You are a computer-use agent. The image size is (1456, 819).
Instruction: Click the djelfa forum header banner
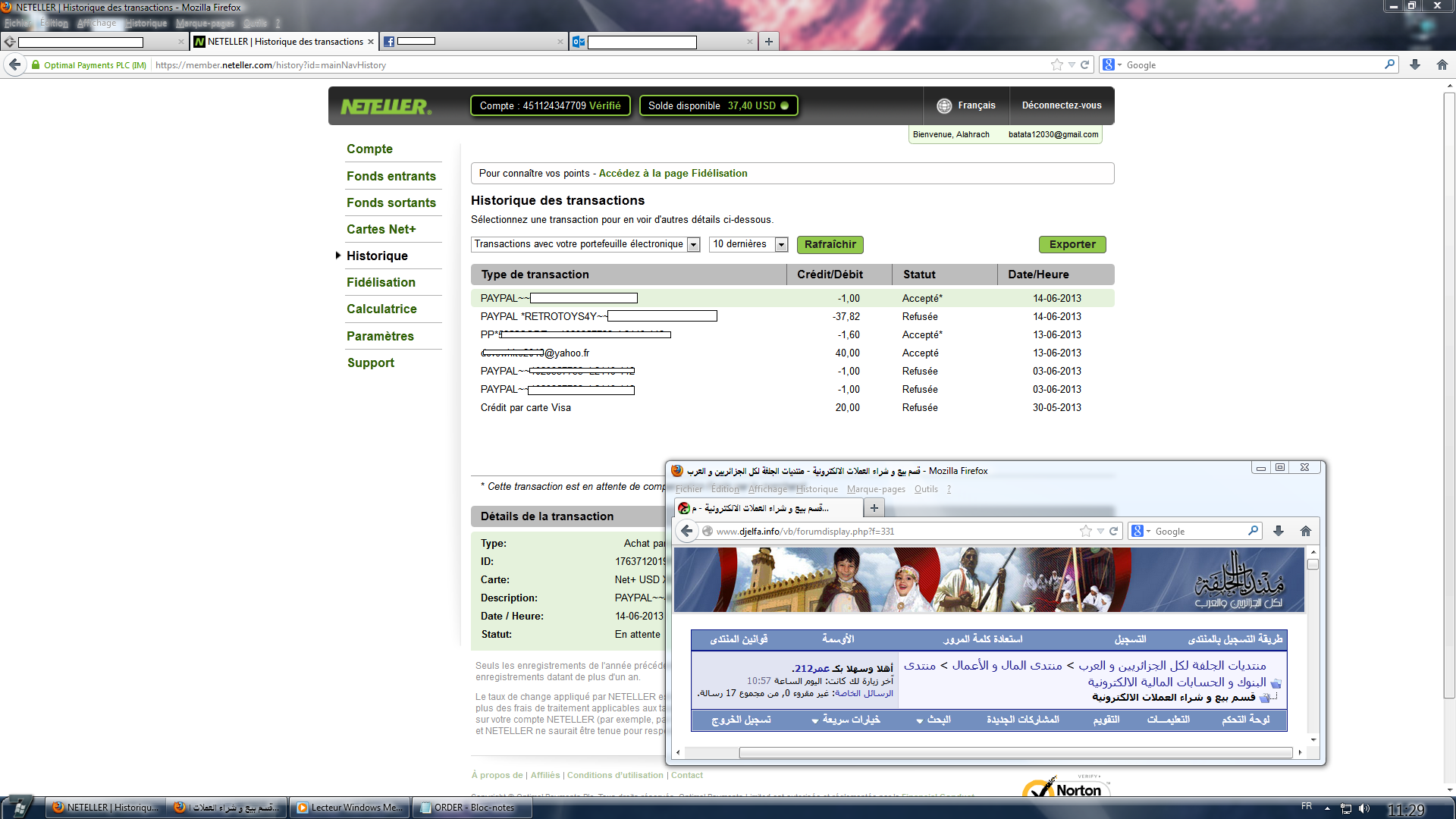point(989,580)
